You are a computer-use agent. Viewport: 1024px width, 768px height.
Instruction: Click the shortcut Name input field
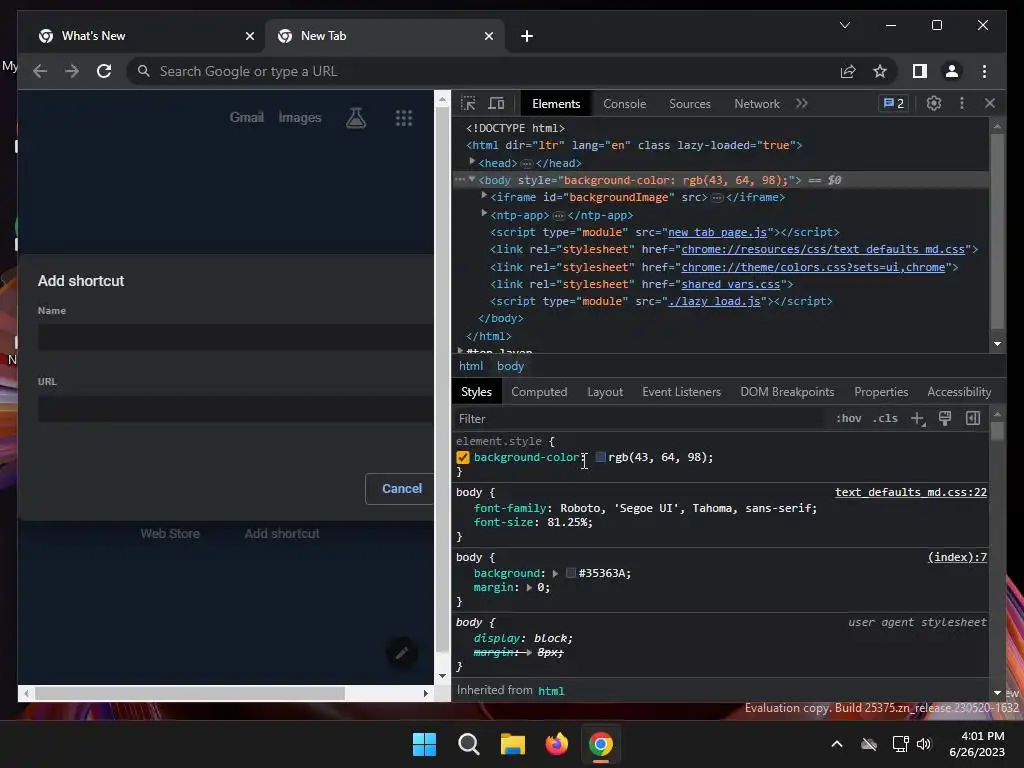[x=235, y=337]
